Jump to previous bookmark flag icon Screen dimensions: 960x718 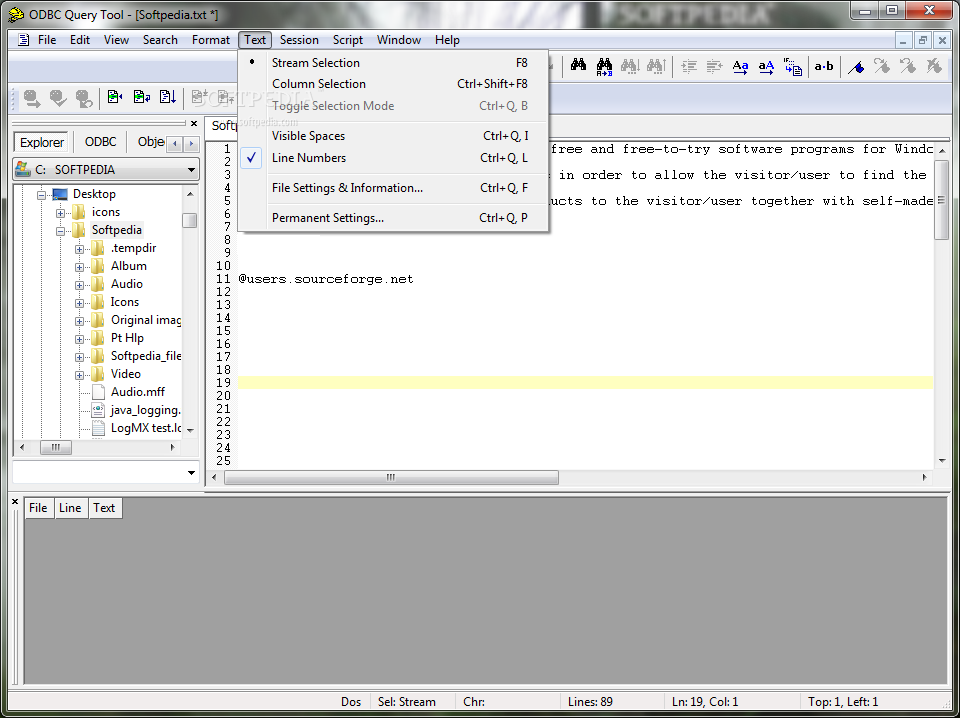(x=908, y=65)
